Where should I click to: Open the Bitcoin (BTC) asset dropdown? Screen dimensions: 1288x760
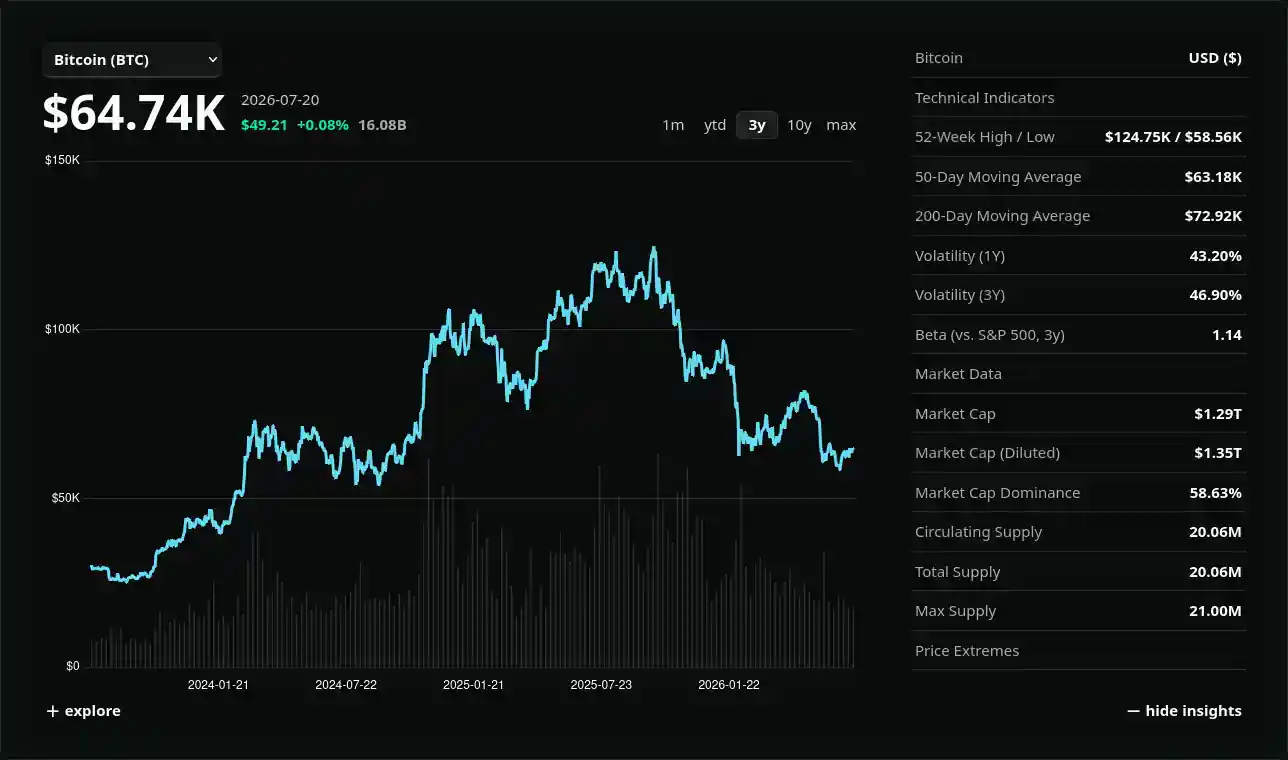pyautogui.click(x=132, y=60)
